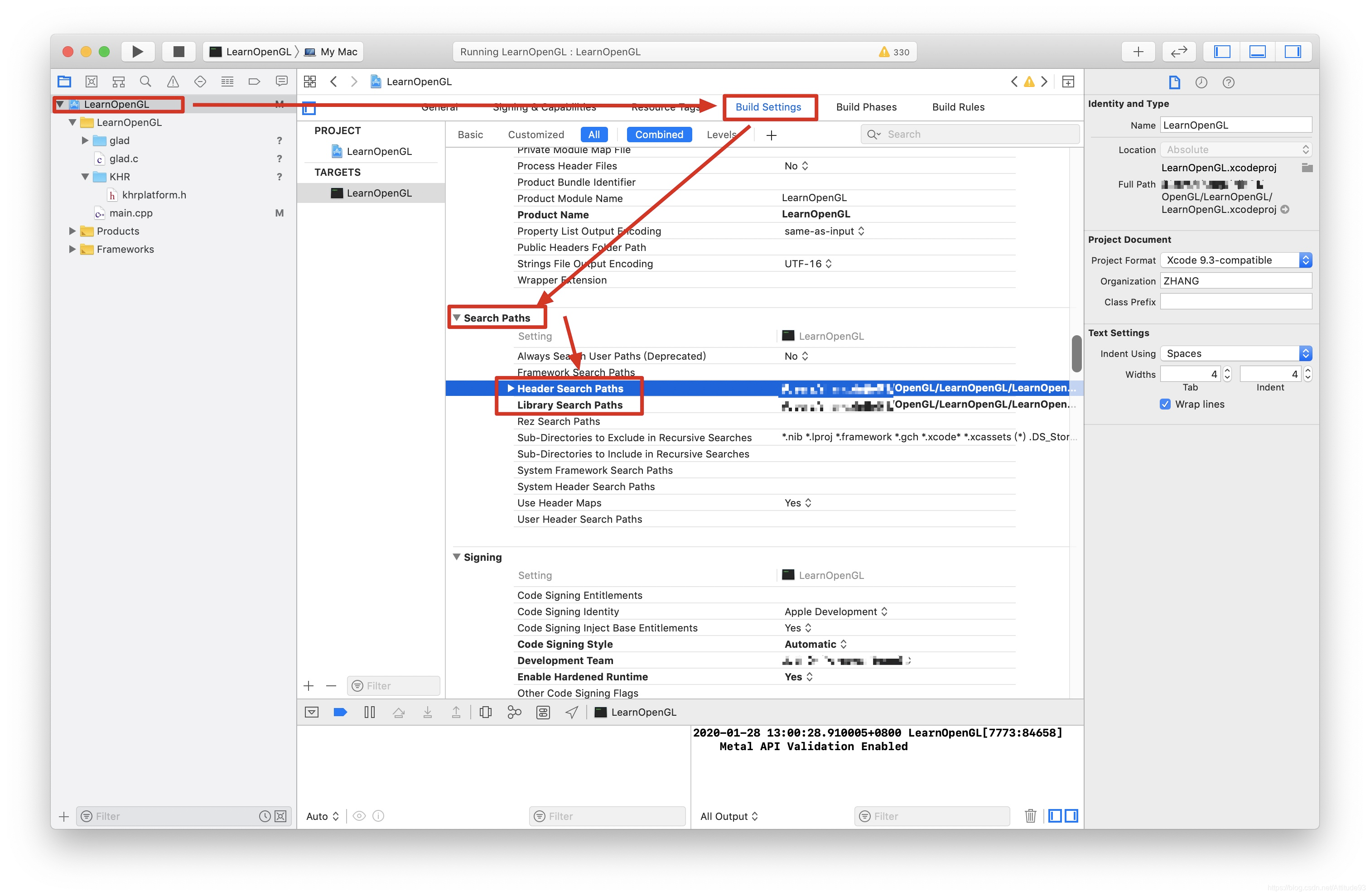Click the warning count 330 indicator
Screen dimensions: 1370x896
894,52
